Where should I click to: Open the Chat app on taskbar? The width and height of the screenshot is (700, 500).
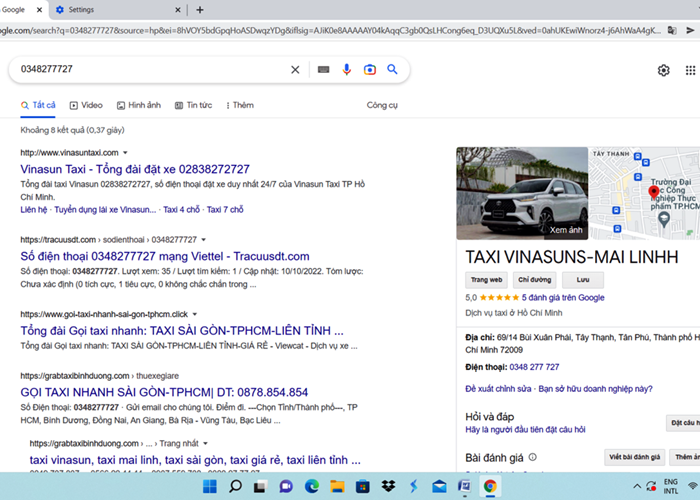click(286, 486)
